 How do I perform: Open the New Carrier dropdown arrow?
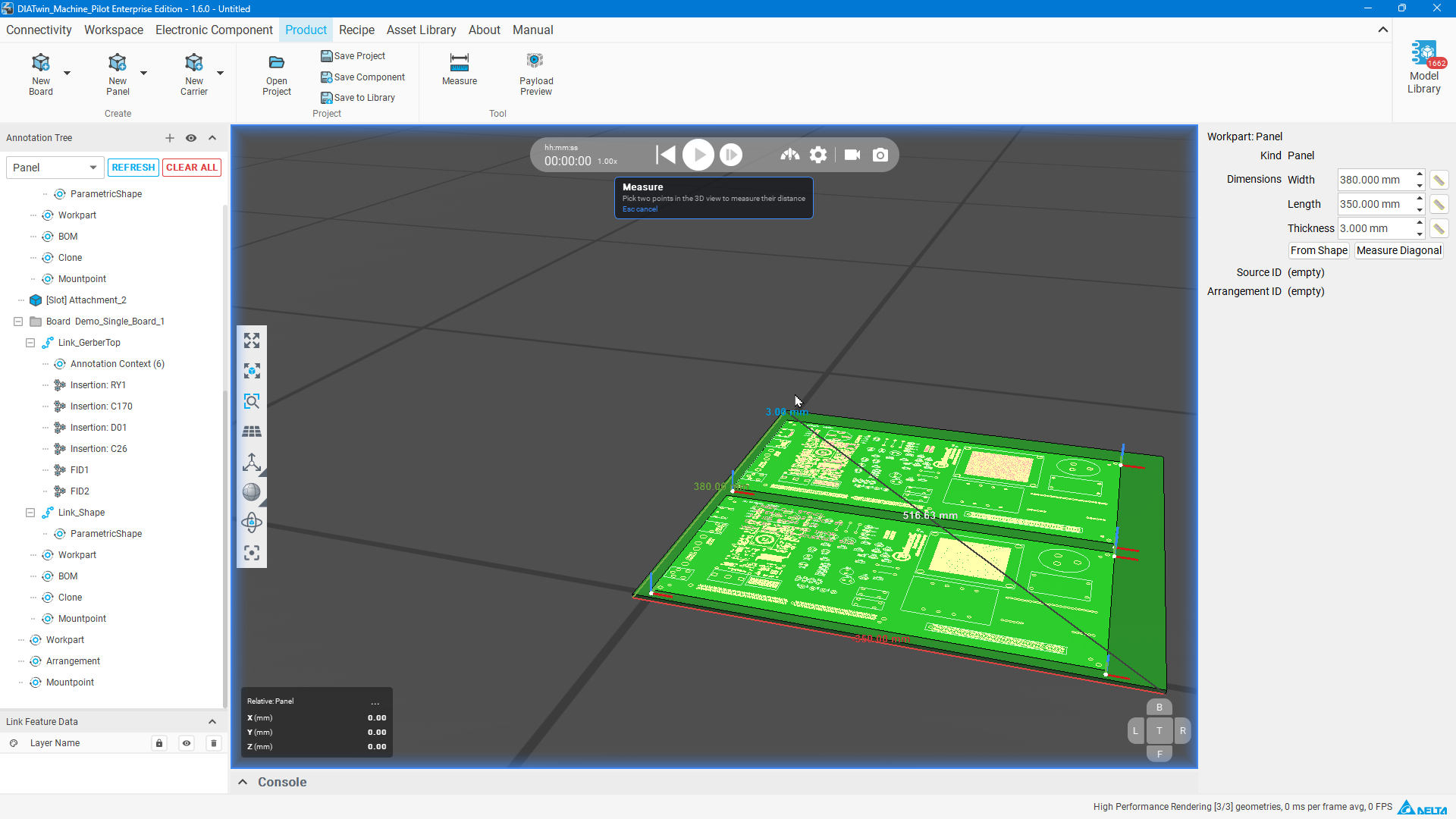click(220, 73)
